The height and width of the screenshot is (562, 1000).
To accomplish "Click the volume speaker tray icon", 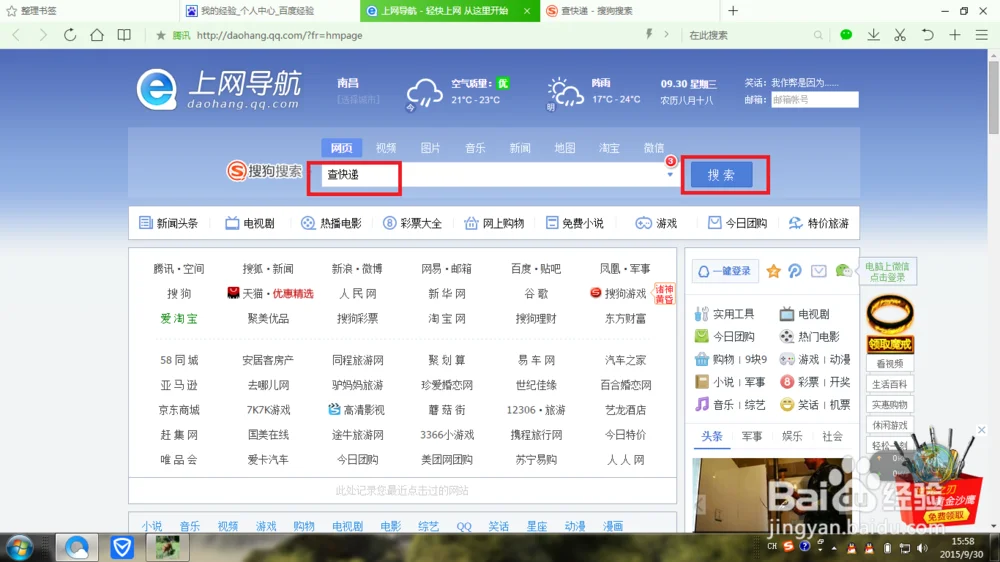I will click(922, 548).
